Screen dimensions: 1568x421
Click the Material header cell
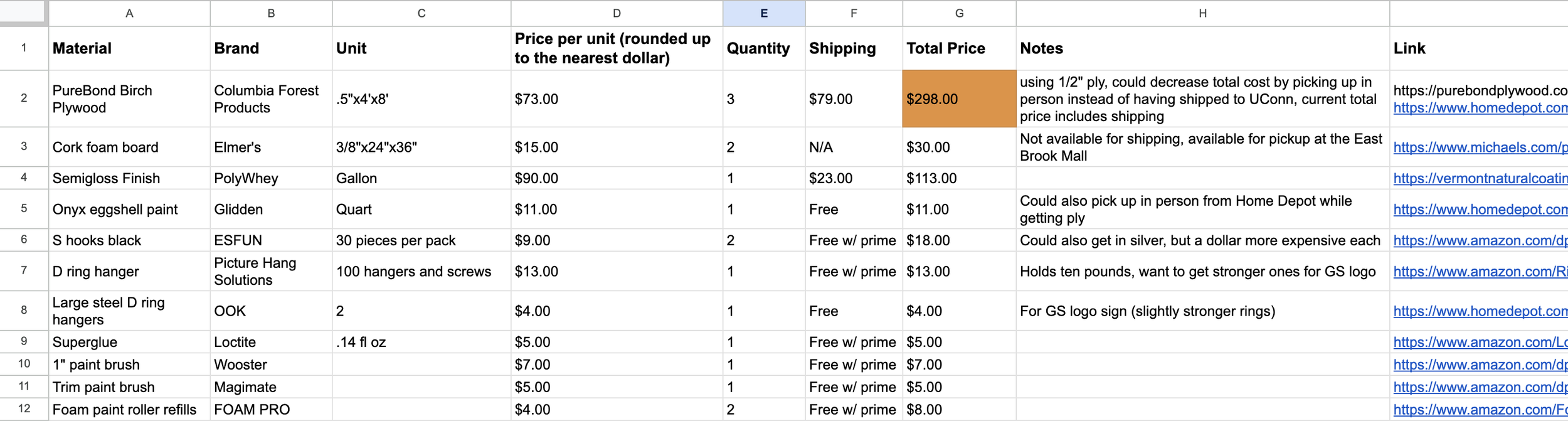click(129, 48)
